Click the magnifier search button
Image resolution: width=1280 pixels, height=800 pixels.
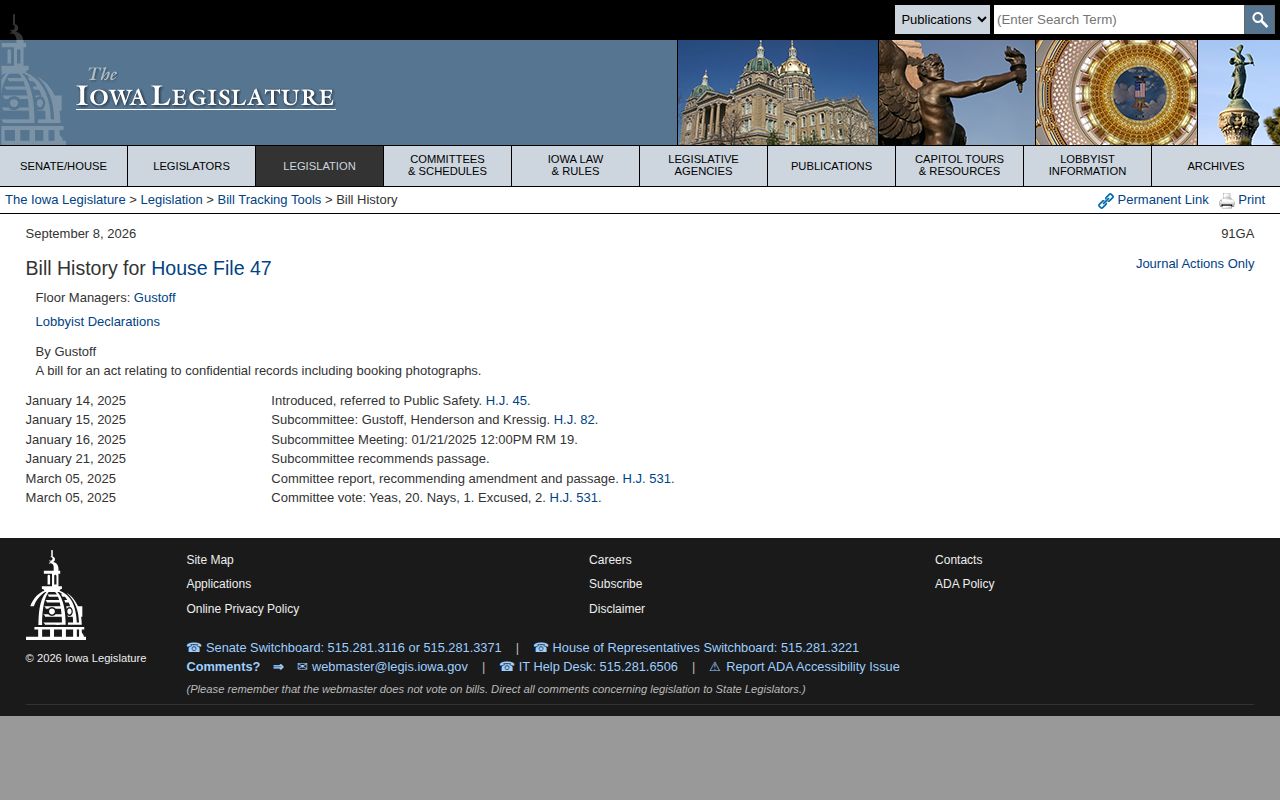tap(1259, 19)
